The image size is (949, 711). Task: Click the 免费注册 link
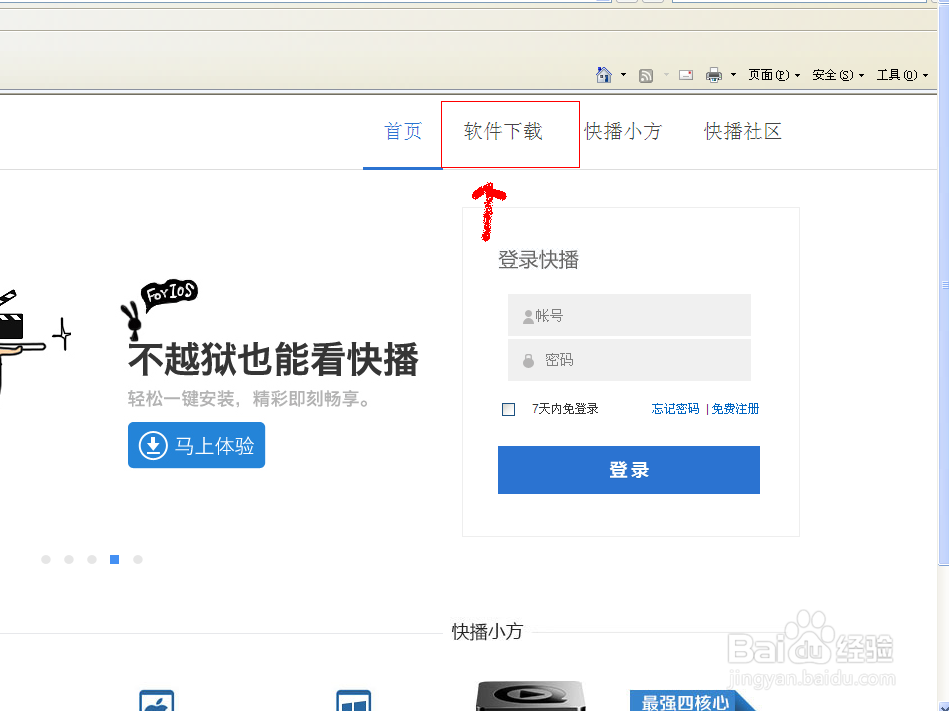click(x=735, y=409)
